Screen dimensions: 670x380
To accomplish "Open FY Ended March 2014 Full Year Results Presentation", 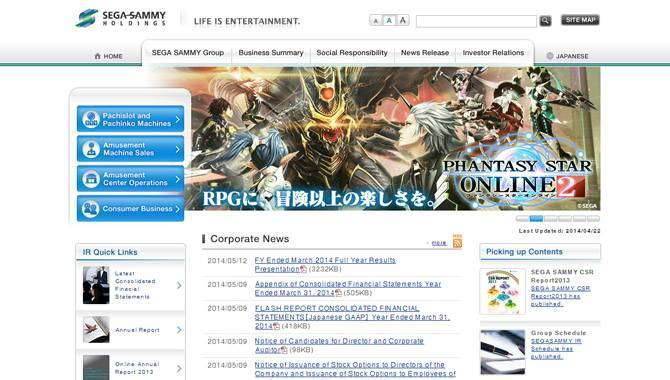I will coord(325,264).
